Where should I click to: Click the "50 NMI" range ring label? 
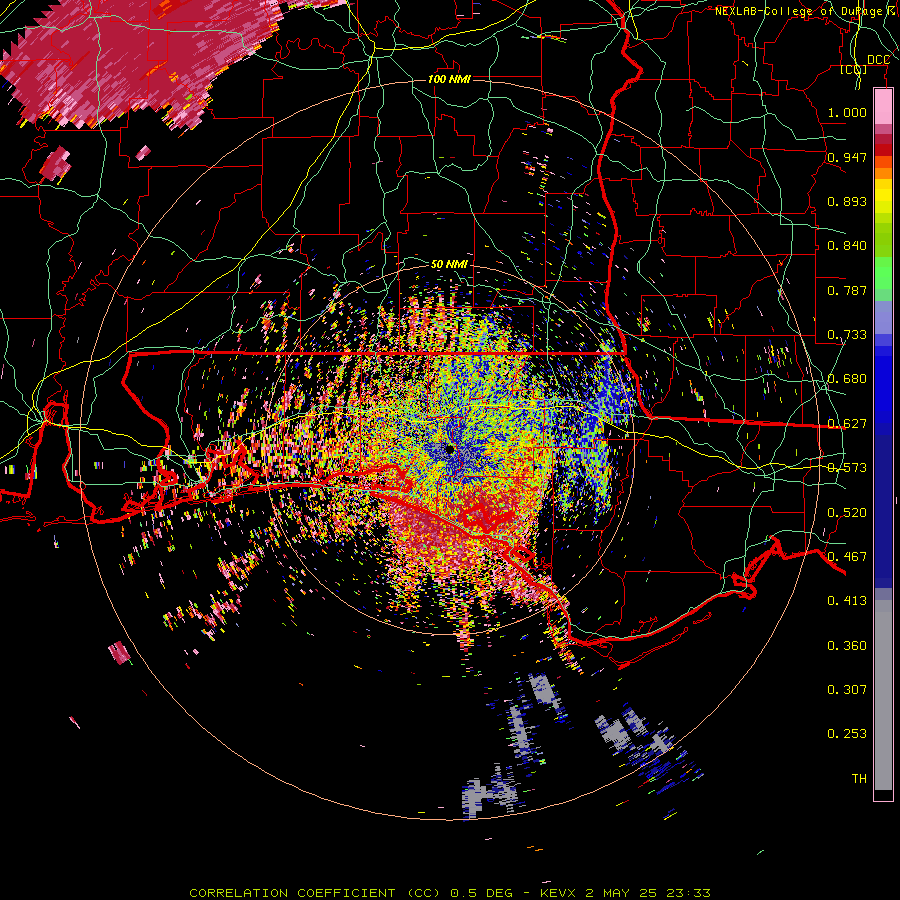pos(449,264)
